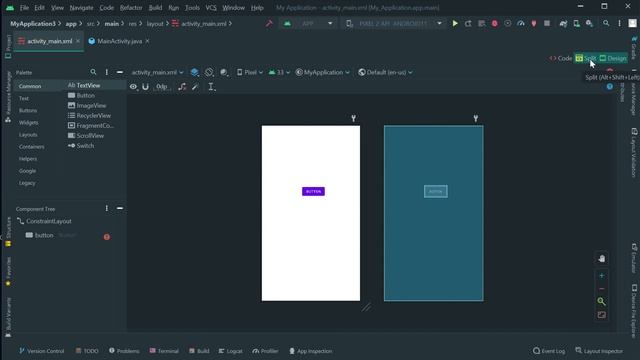This screenshot has width=640, height=360.
Task: Select button item in Component Tree
Action: click(x=40, y=236)
